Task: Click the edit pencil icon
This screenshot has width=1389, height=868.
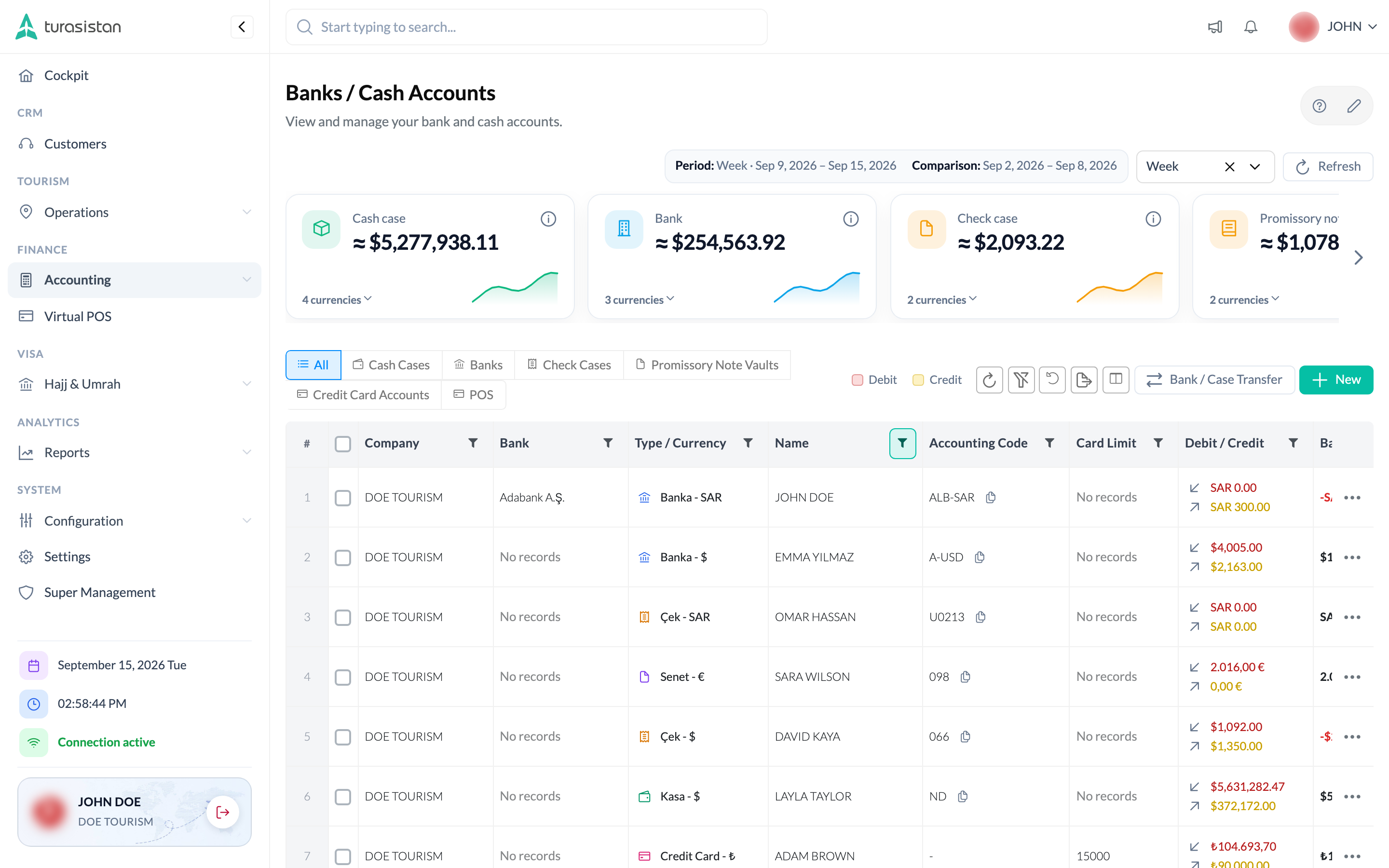Action: 1354,106
